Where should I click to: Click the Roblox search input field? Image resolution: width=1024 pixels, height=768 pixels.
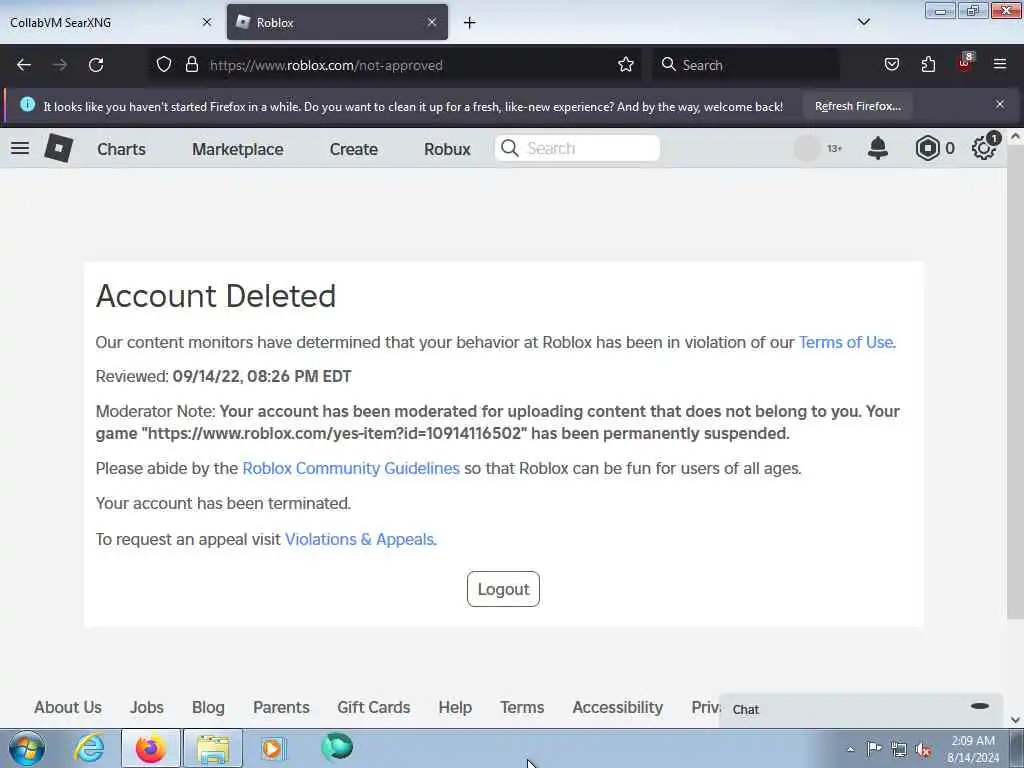click(577, 148)
